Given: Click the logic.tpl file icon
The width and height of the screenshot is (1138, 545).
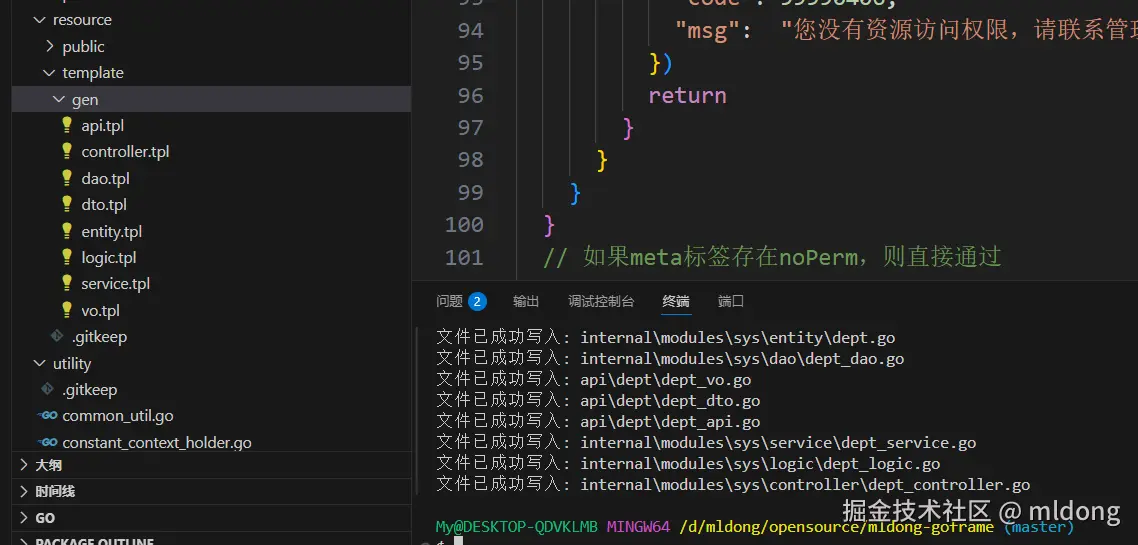Looking at the screenshot, I should (67, 257).
